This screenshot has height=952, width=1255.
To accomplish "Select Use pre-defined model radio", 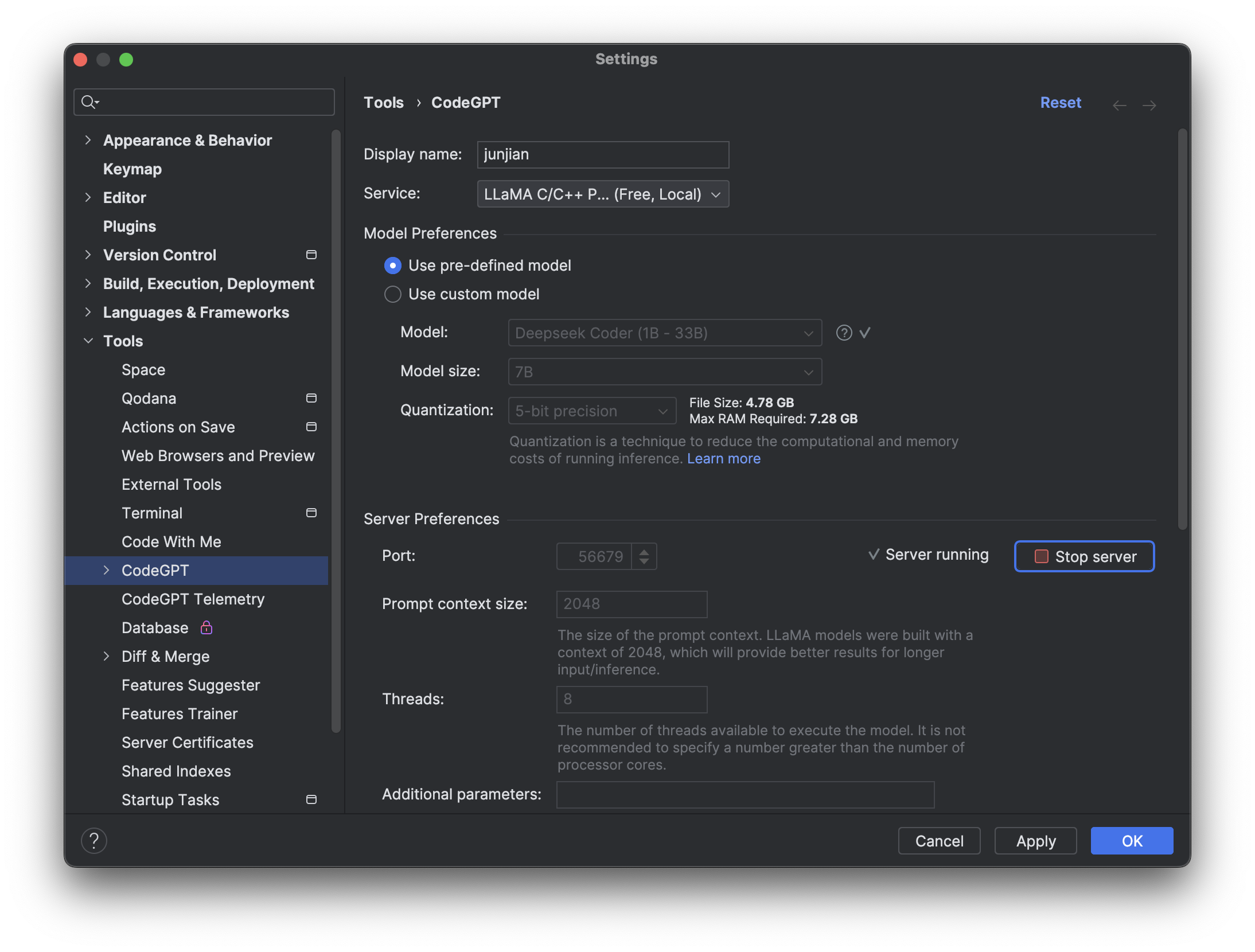I will (x=392, y=266).
